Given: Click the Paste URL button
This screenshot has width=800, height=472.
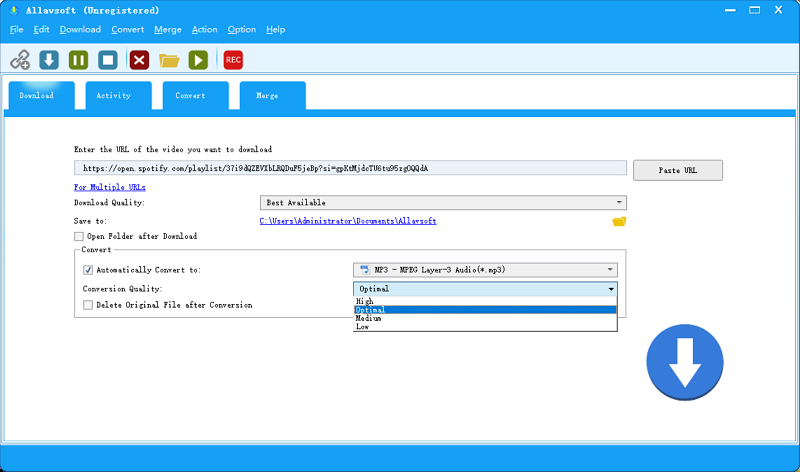Looking at the screenshot, I should 678,170.
